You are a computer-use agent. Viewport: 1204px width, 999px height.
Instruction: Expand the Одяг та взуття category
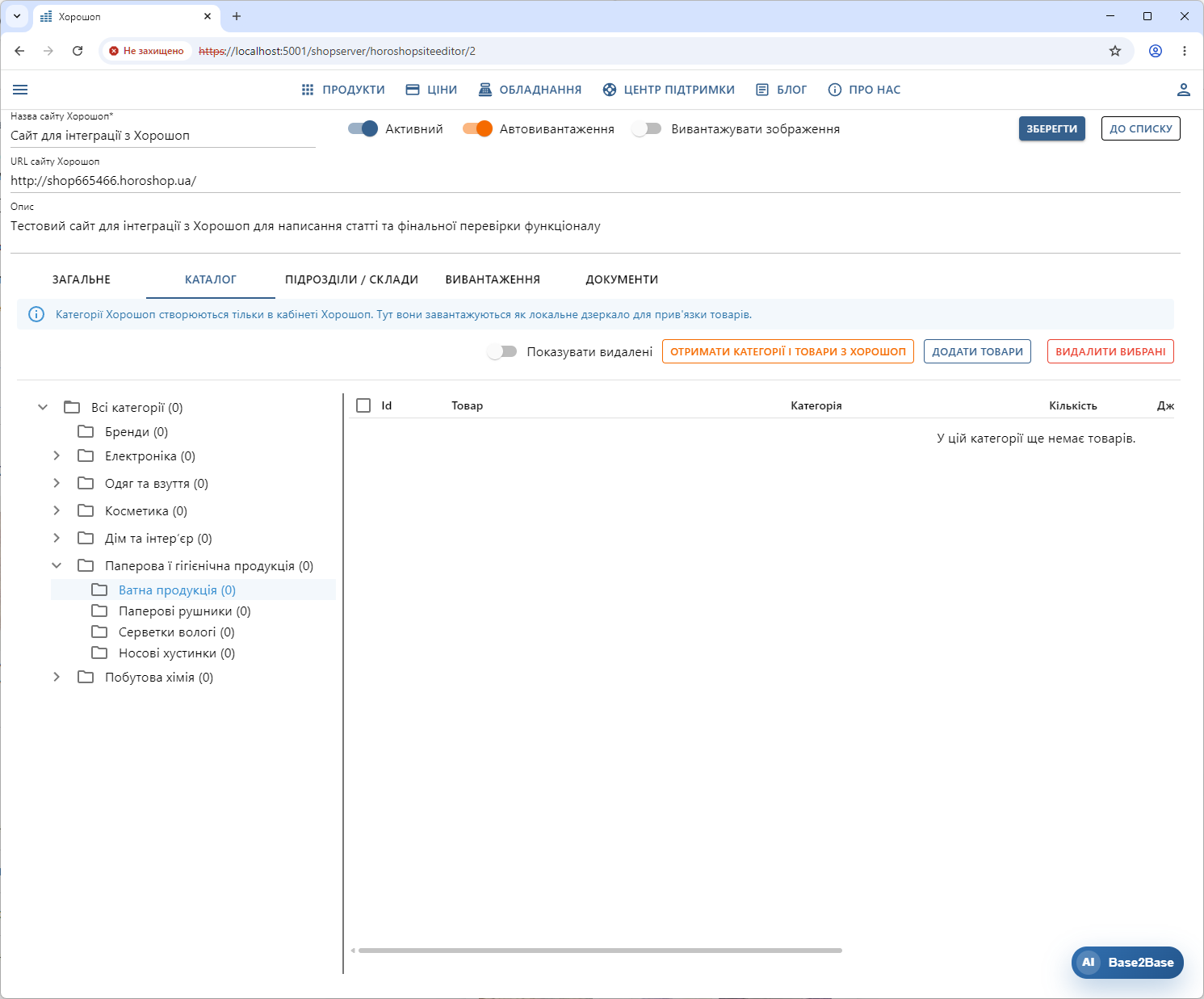point(57,483)
